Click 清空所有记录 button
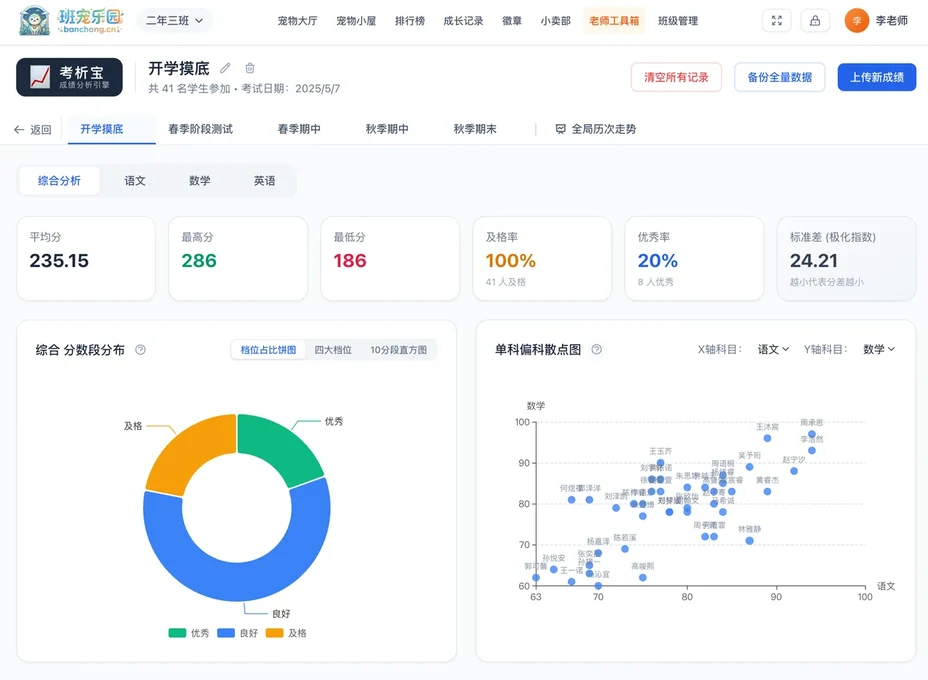 (676, 77)
